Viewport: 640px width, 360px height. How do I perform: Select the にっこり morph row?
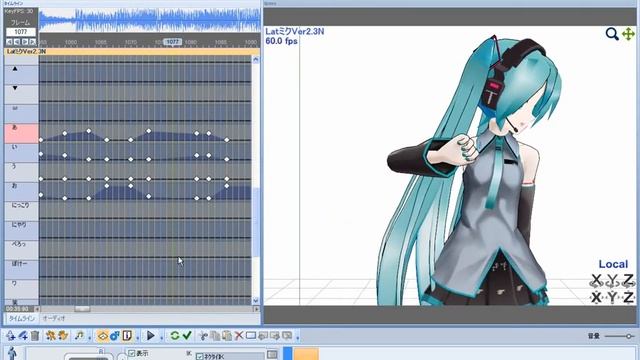point(21,211)
